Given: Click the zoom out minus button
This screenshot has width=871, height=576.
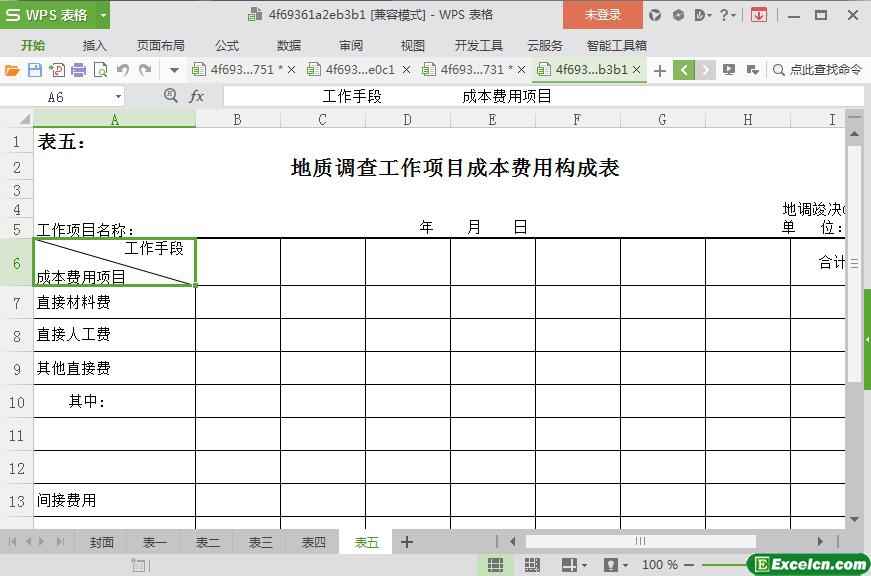Looking at the screenshot, I should (x=689, y=565).
